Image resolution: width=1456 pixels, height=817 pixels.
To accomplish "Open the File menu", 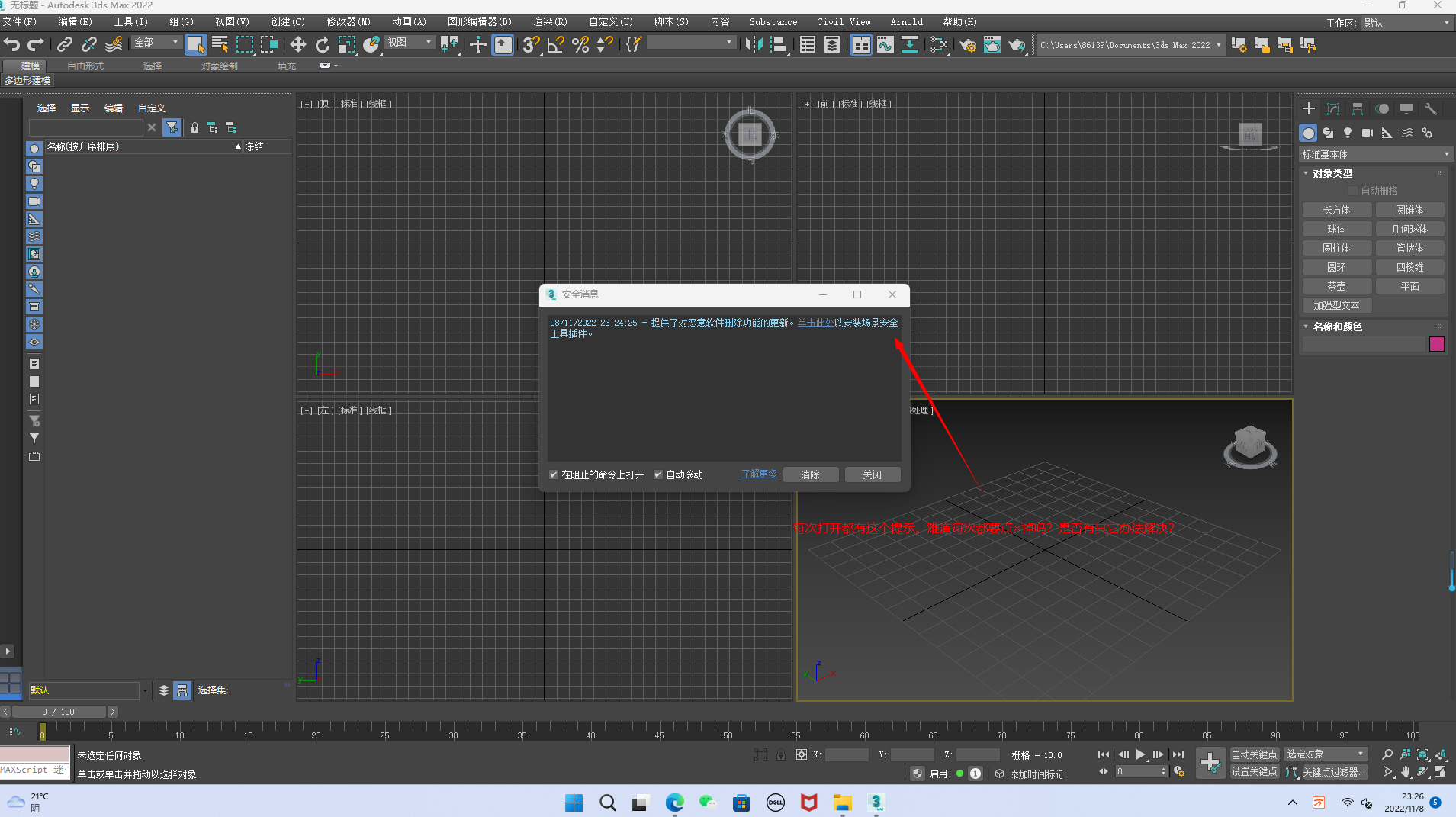I will point(20,22).
